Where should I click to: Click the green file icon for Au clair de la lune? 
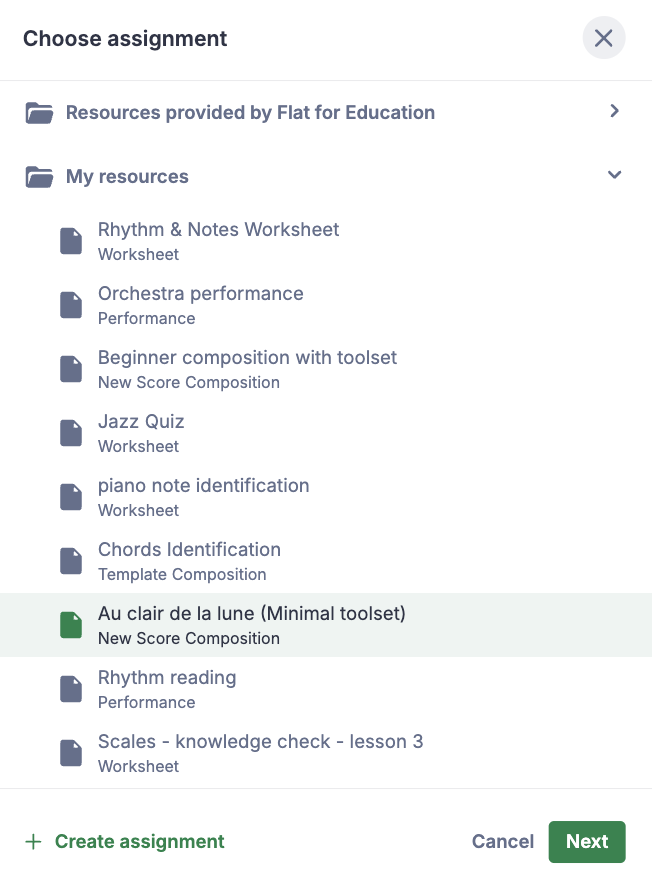(71, 625)
